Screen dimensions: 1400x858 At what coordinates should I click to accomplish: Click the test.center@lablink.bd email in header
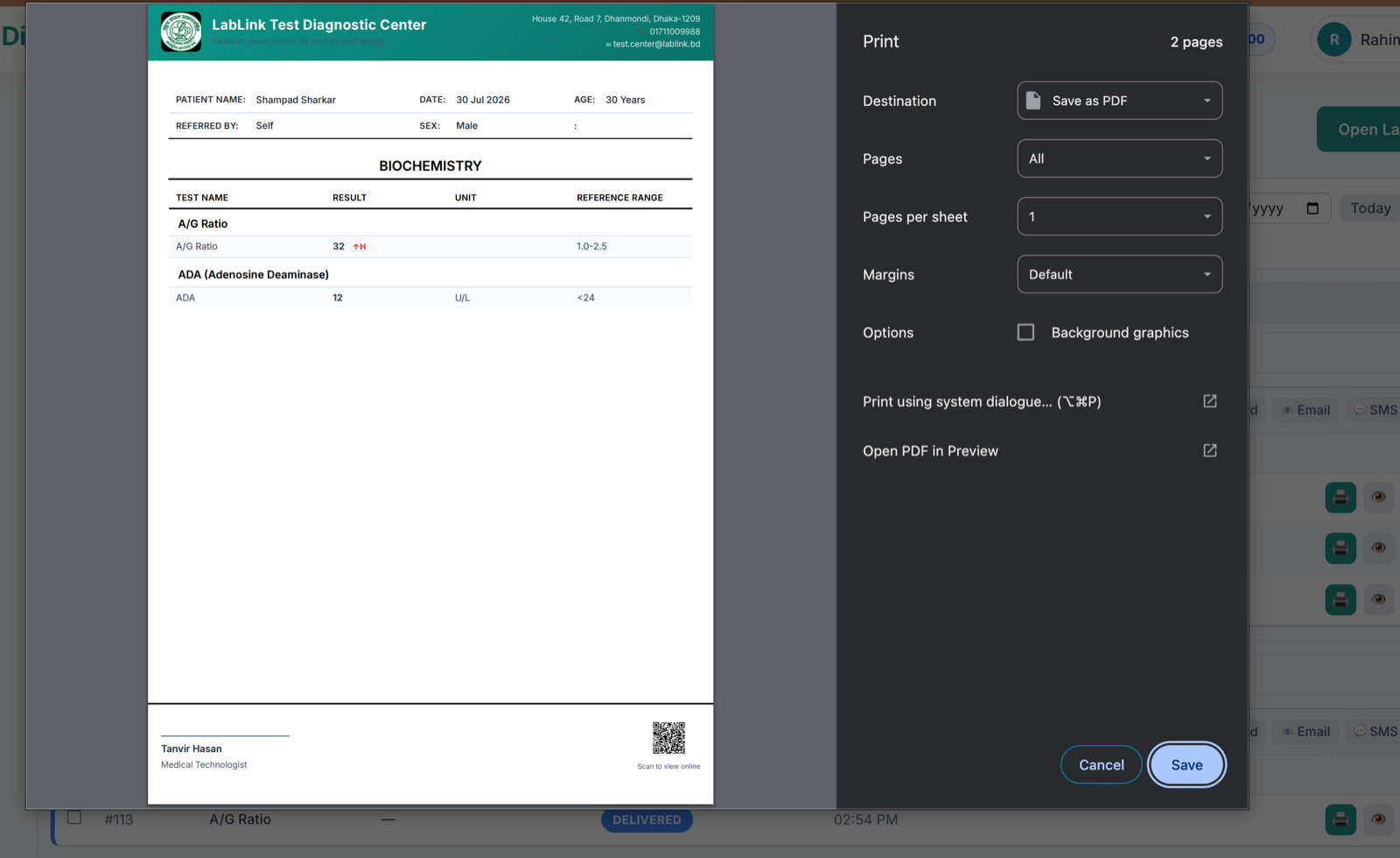point(656,44)
